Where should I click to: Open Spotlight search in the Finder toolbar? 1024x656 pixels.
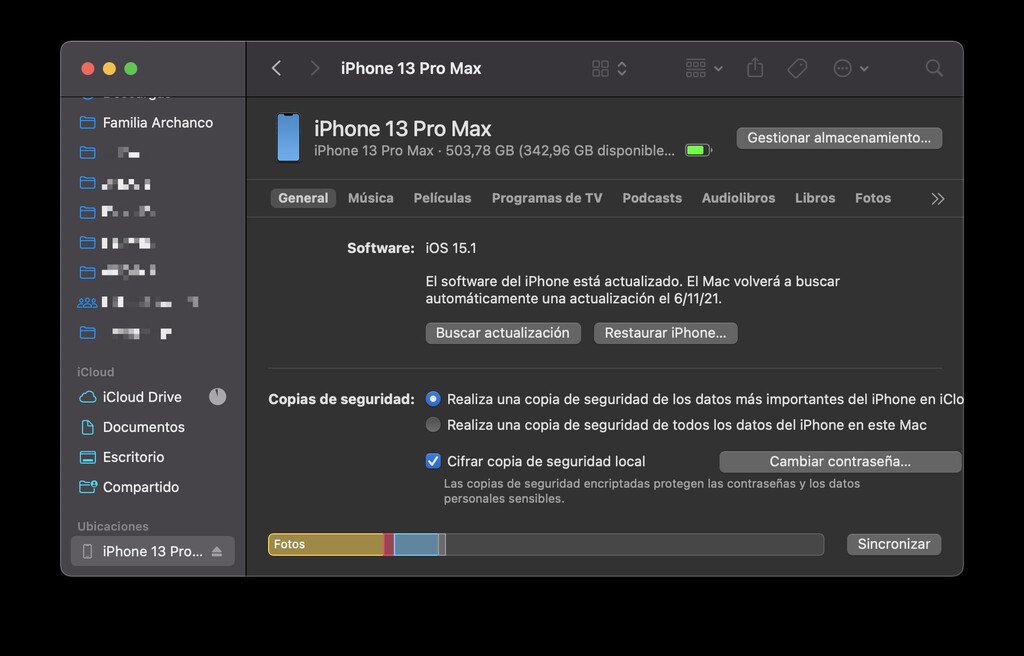[933, 68]
